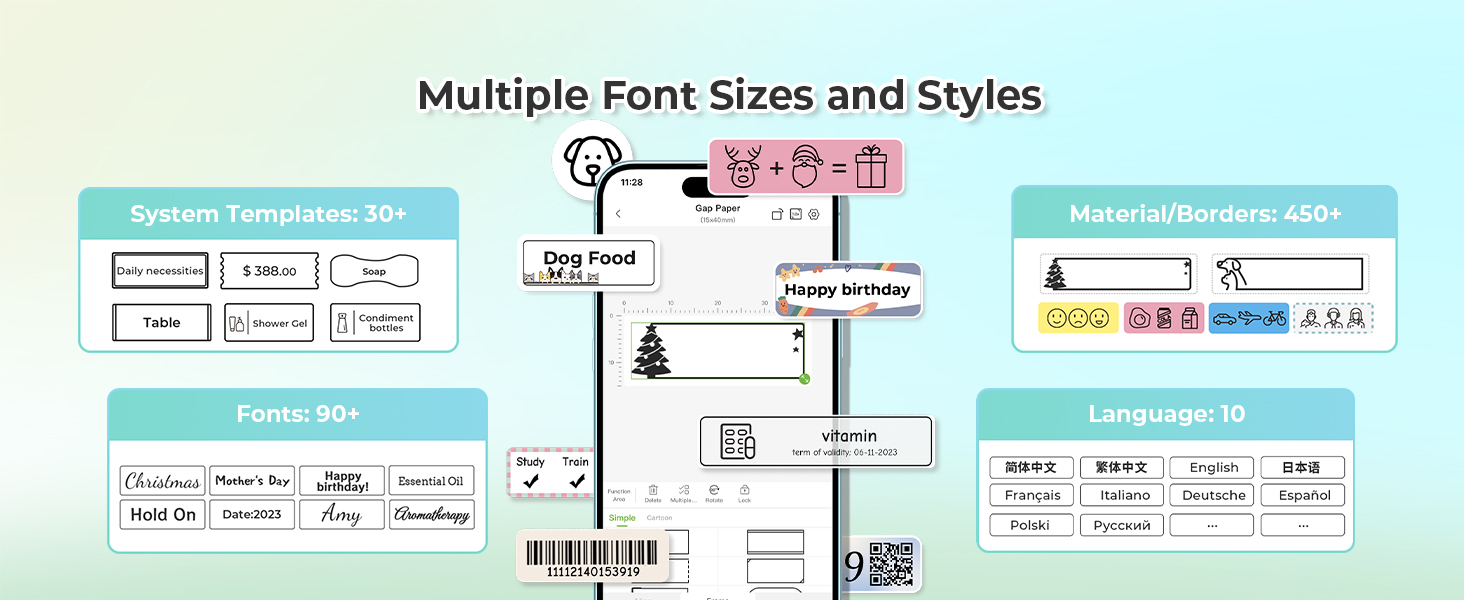Viewport: 1464px width, 600px height.
Task: Switch to the Cartoon tab
Action: [x=659, y=518]
